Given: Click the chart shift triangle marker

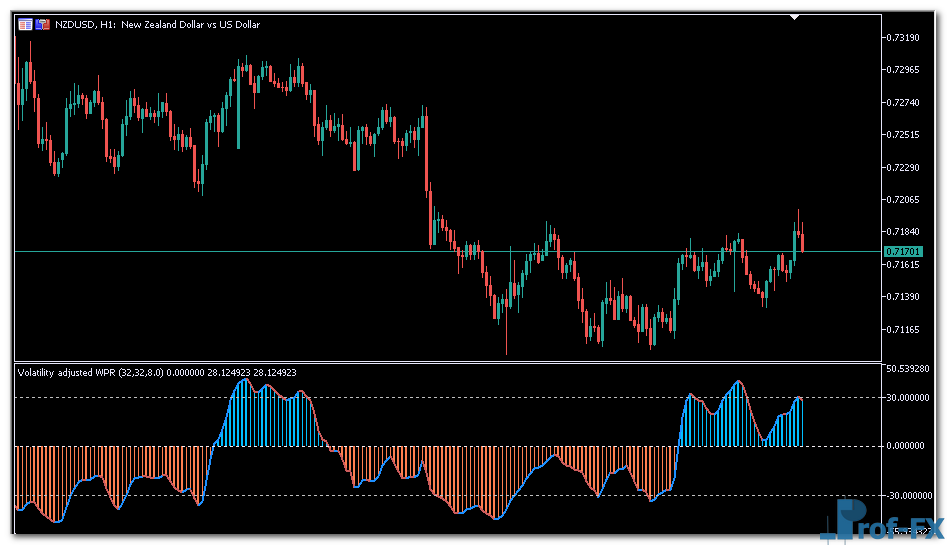Looking at the screenshot, I should coord(794,17).
